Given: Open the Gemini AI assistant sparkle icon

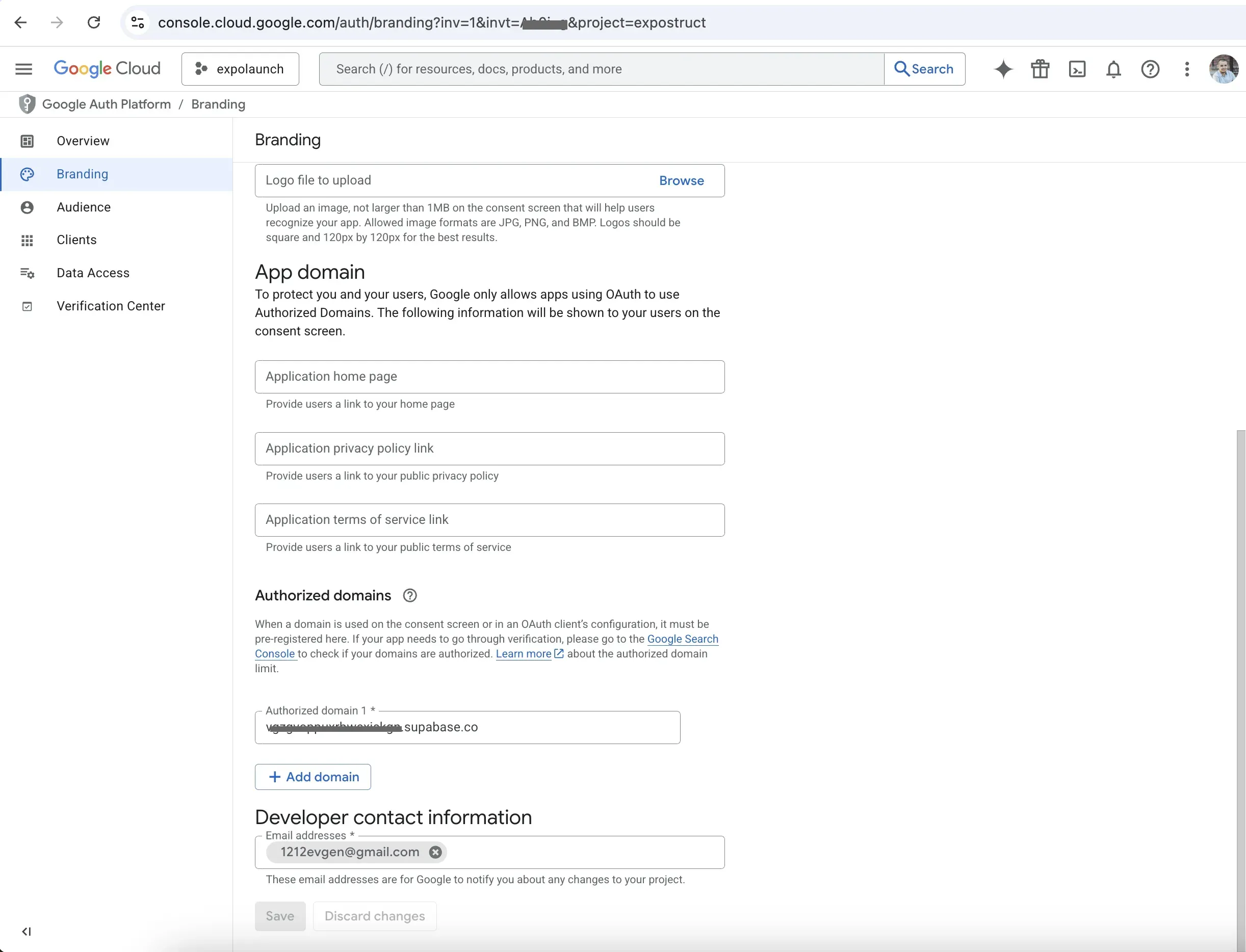Looking at the screenshot, I should pos(1003,69).
